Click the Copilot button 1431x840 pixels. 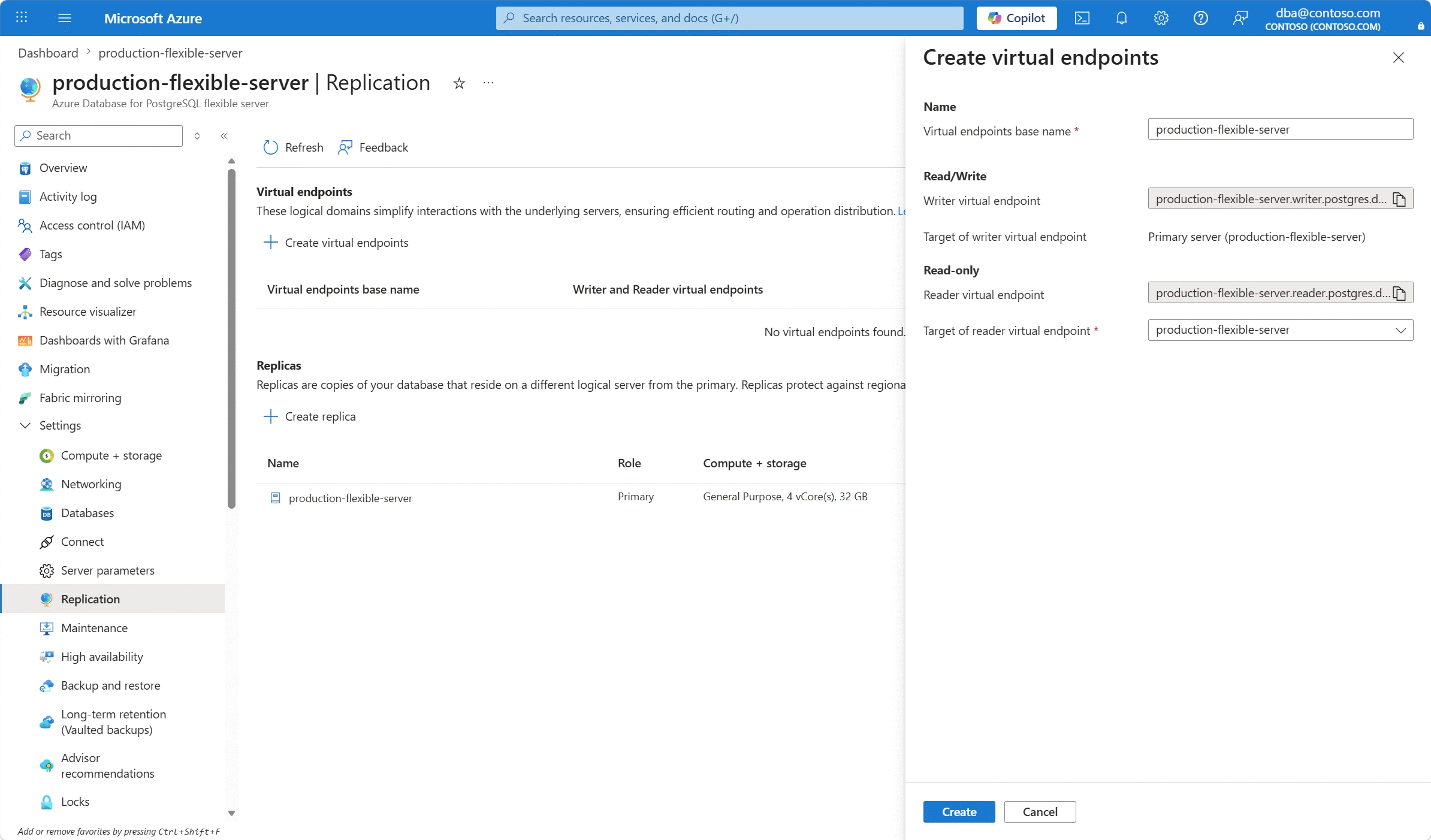[x=1017, y=18]
